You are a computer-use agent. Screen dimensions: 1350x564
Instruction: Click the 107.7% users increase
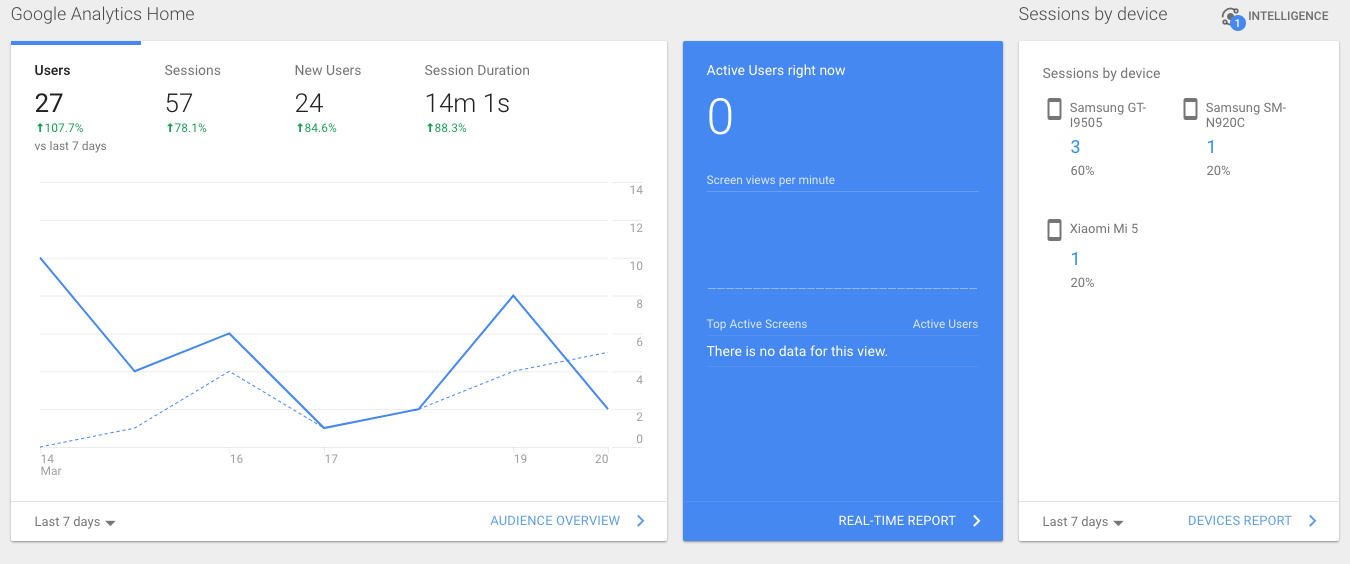click(x=59, y=128)
